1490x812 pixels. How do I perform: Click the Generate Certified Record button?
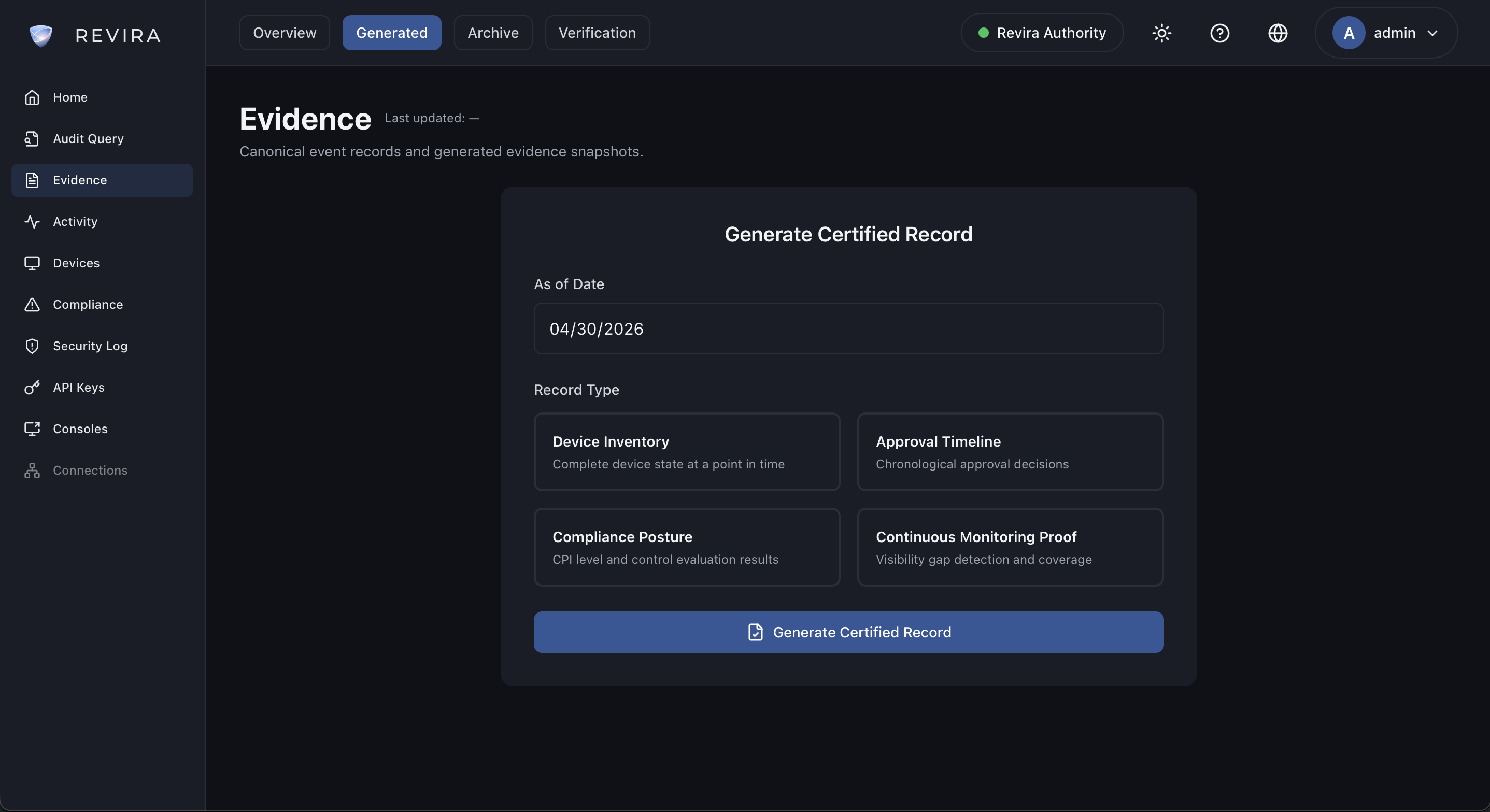[848, 632]
